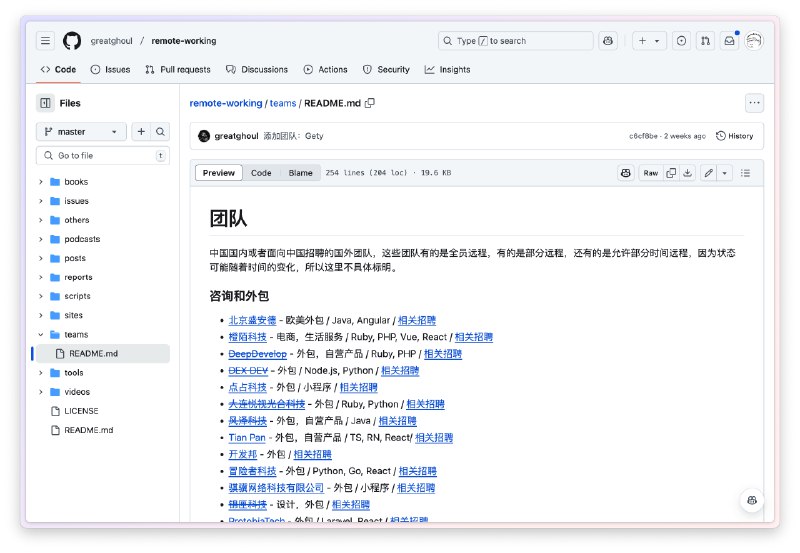Expand the reports folder
The image size is (800, 553).
(41, 277)
